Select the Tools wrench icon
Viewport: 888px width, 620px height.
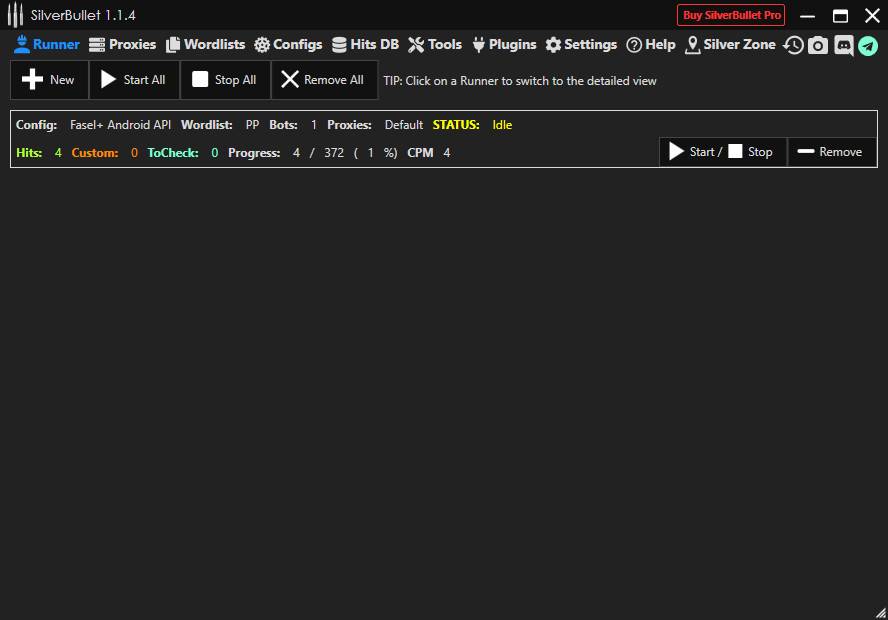(x=434, y=44)
